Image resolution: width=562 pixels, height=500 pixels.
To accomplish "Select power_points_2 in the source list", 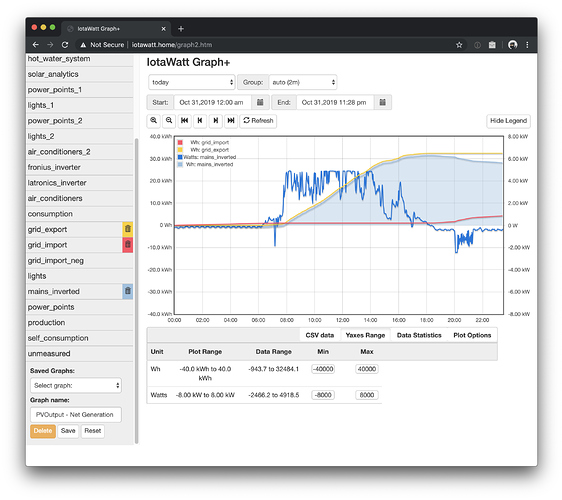I will [80, 121].
